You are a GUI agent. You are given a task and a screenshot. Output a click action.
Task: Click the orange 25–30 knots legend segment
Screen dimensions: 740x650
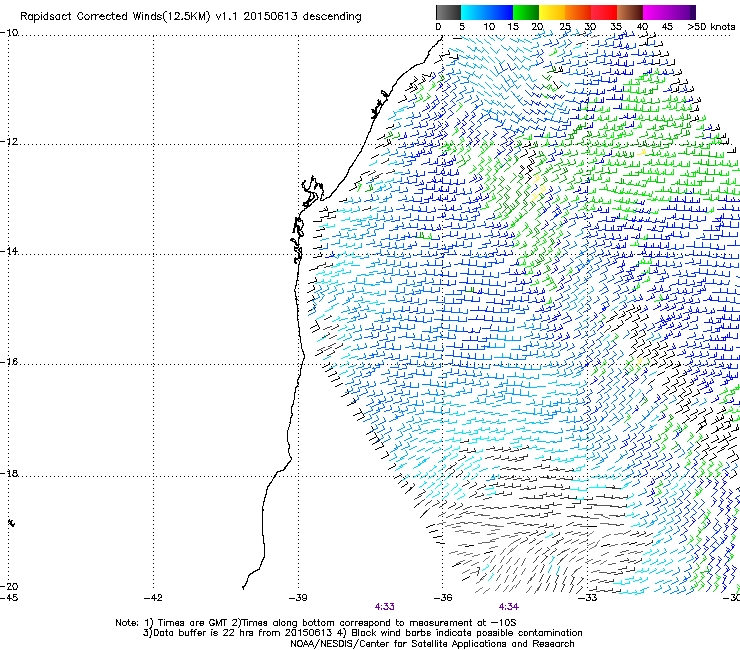578,12
